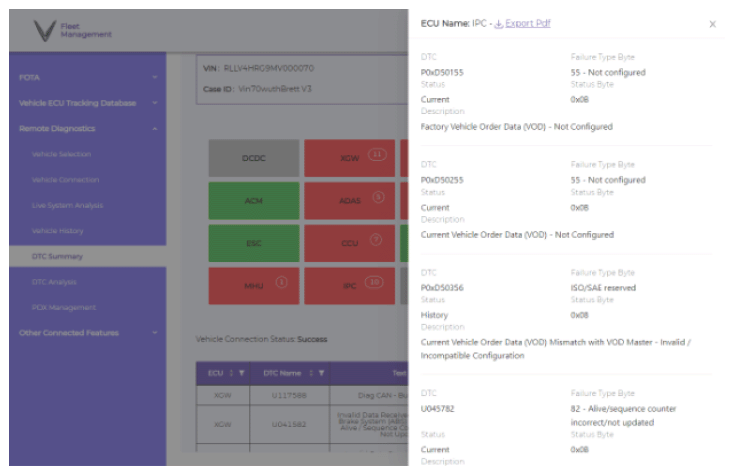Open Vehicle Selection page
Image resolution: width=734 pixels, height=475 pixels.
click(x=61, y=154)
